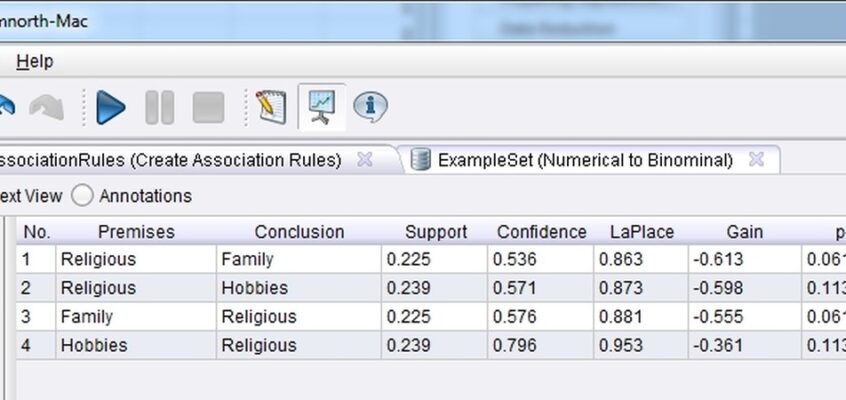This screenshot has width=846, height=400.
Task: Select Religious conclusion in rule 4
Action: pos(299,345)
